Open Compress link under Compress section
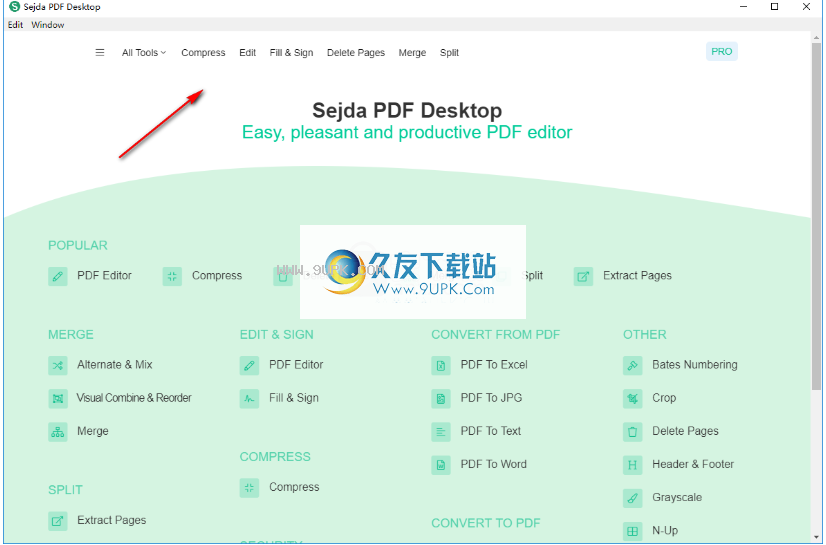The image size is (826, 545). click(x=294, y=487)
